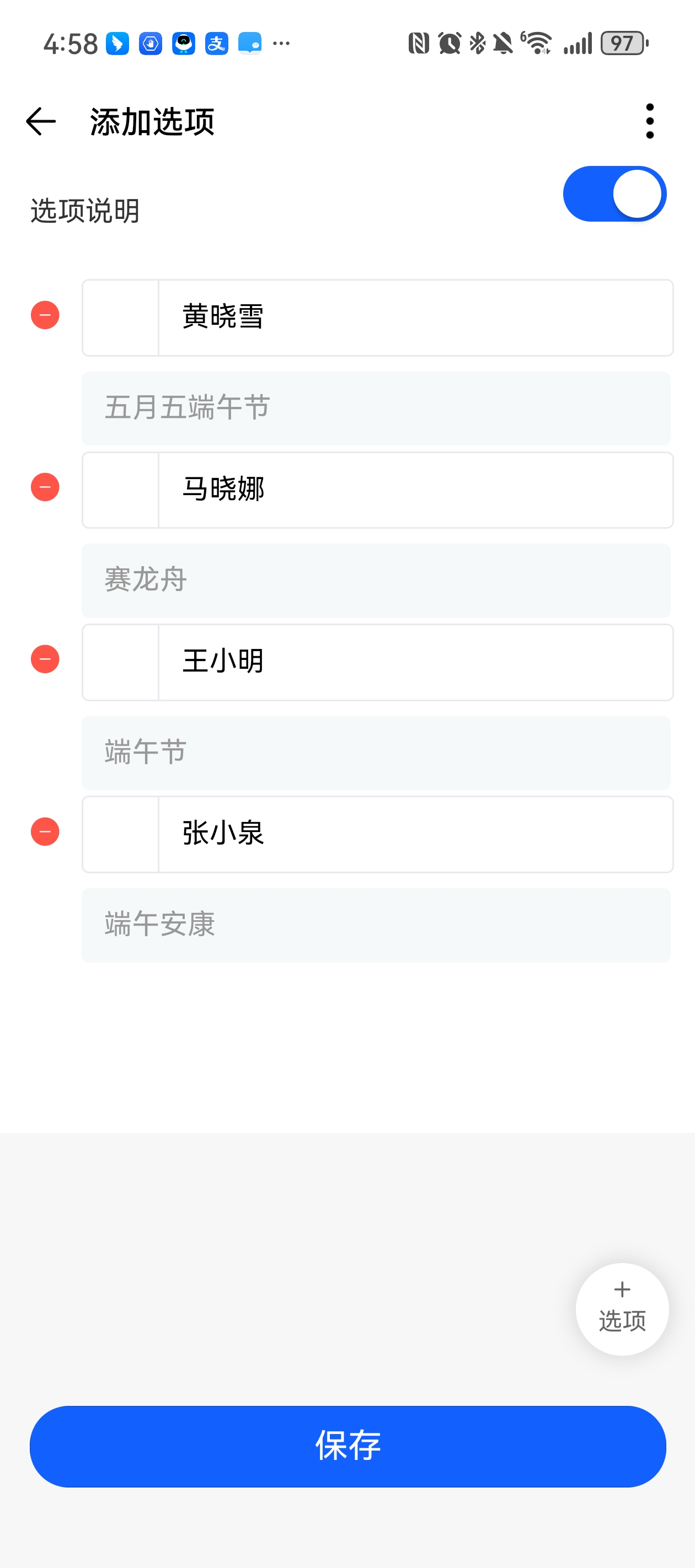This screenshot has height=1568, width=695.
Task: Edit the 端午安康 description field
Action: coord(376,925)
